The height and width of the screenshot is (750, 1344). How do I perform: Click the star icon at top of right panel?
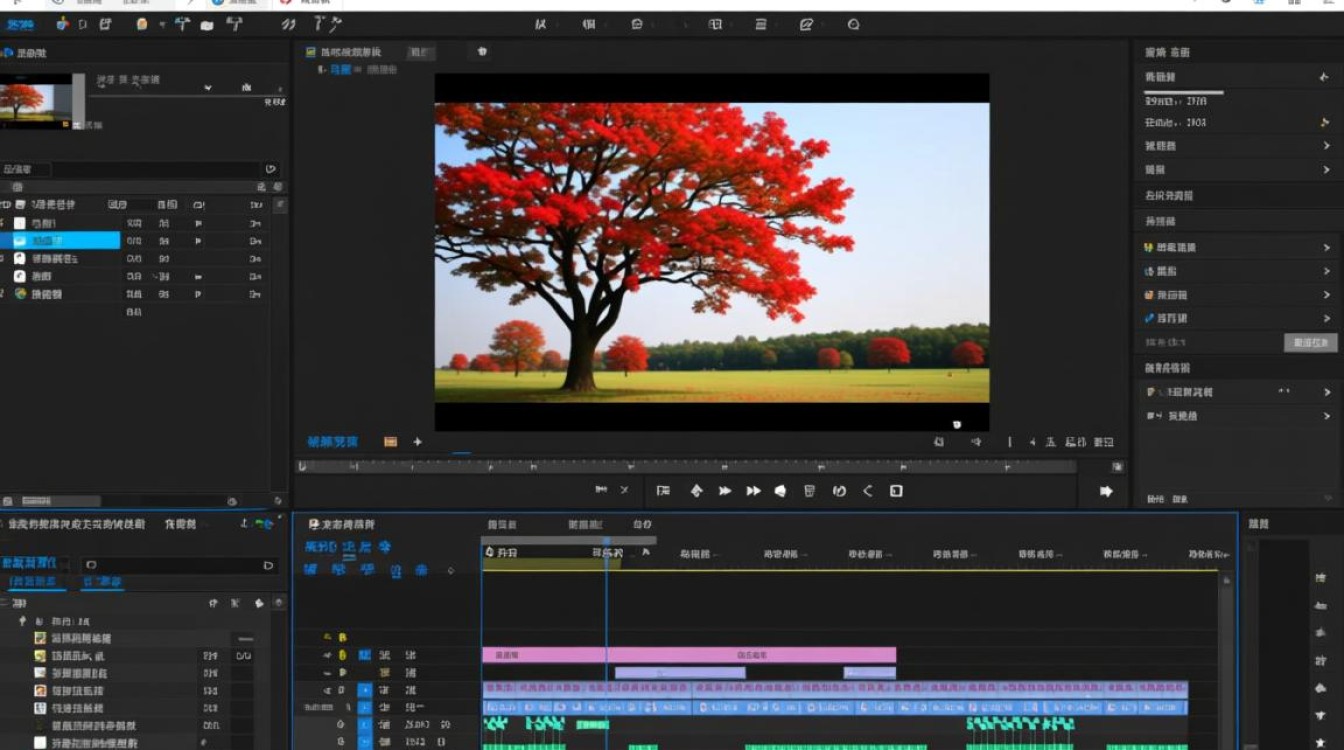tap(1324, 77)
